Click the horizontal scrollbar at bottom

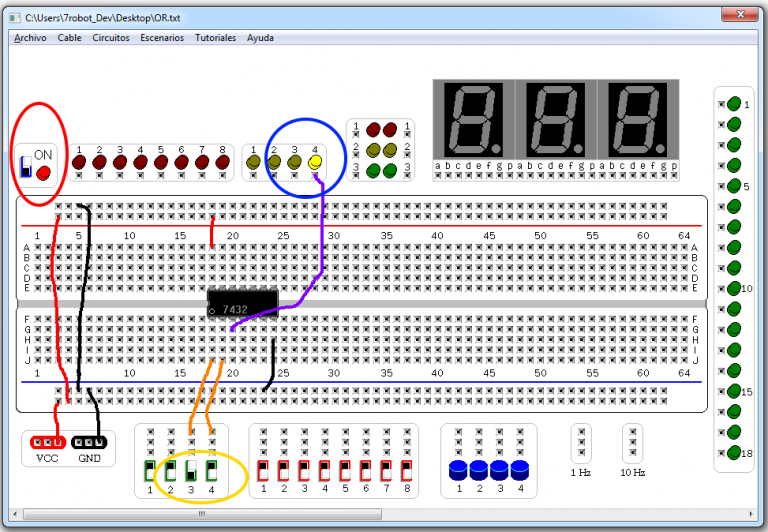(200, 513)
